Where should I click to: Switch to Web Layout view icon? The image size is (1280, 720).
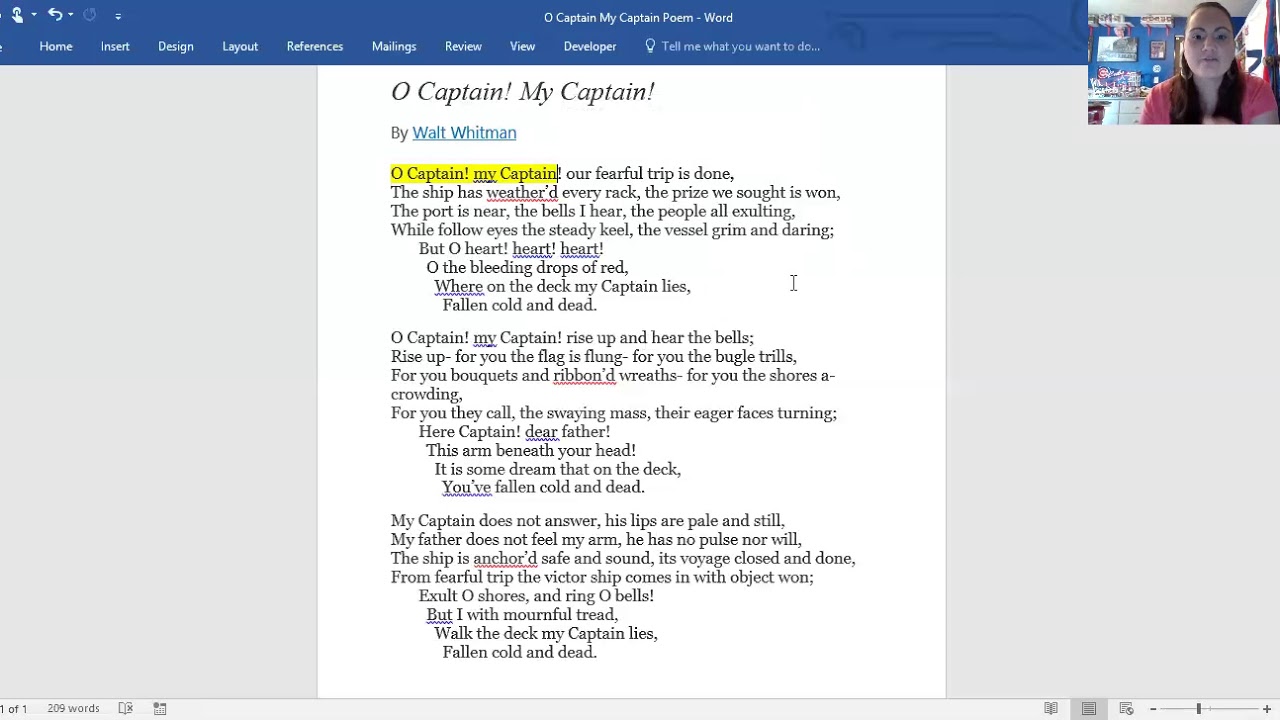pyautogui.click(x=1126, y=708)
